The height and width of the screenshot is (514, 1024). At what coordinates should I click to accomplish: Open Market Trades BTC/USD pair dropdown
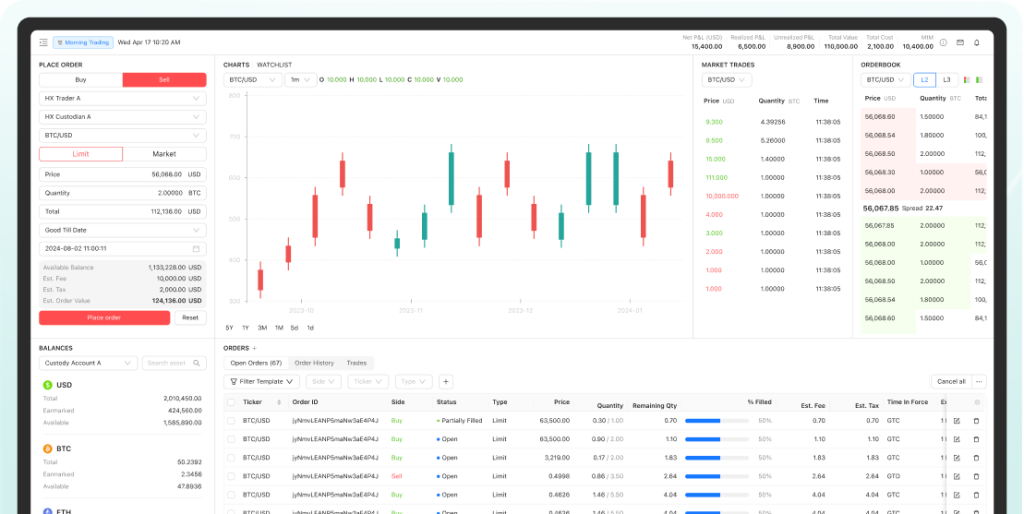(x=727, y=80)
